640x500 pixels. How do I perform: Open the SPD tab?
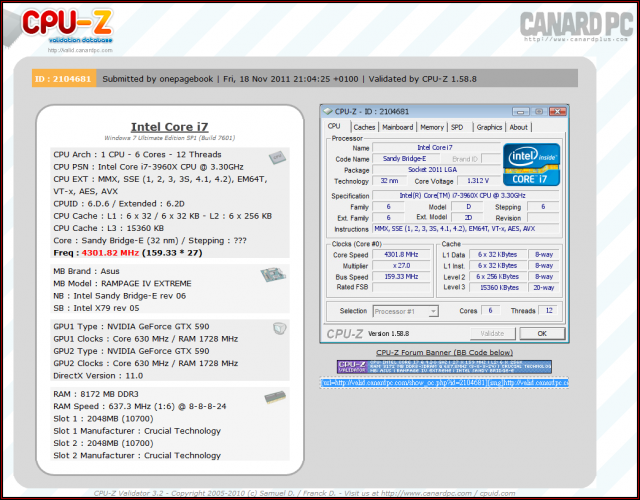tap(457, 127)
